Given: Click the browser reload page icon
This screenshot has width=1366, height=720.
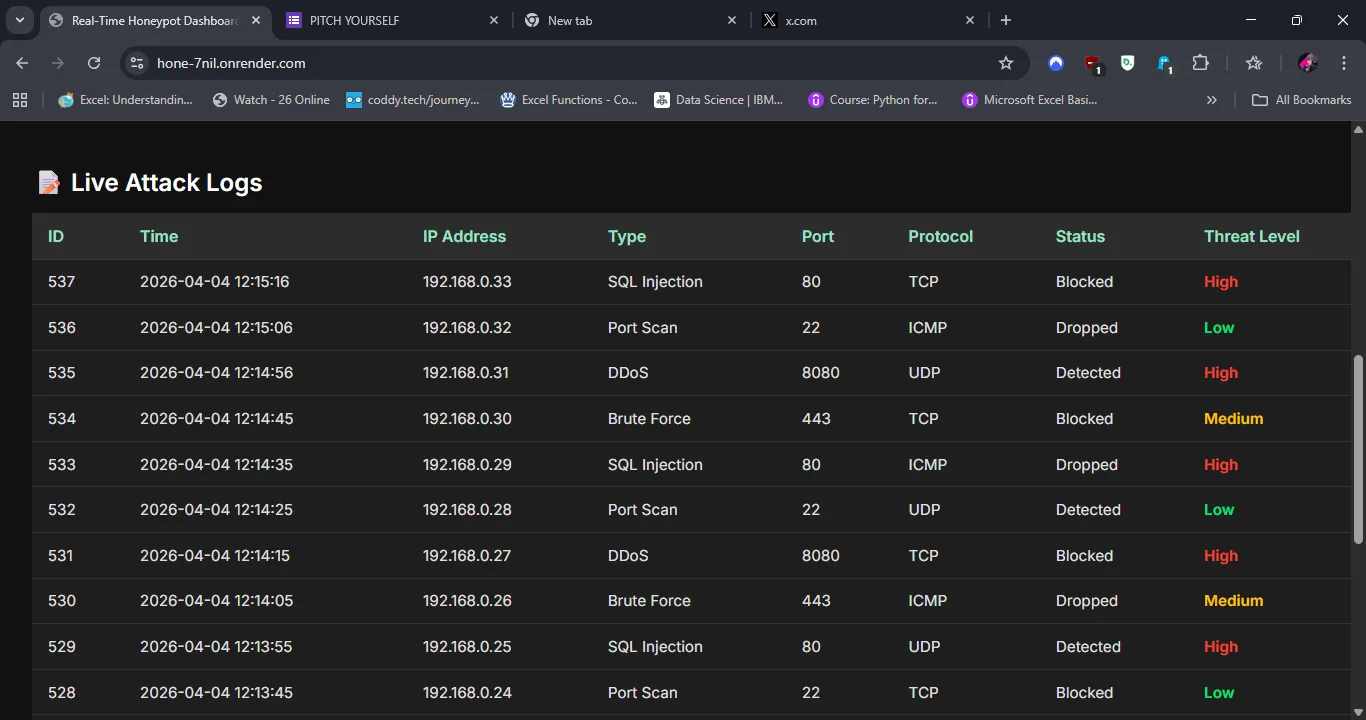Looking at the screenshot, I should pyautogui.click(x=94, y=63).
